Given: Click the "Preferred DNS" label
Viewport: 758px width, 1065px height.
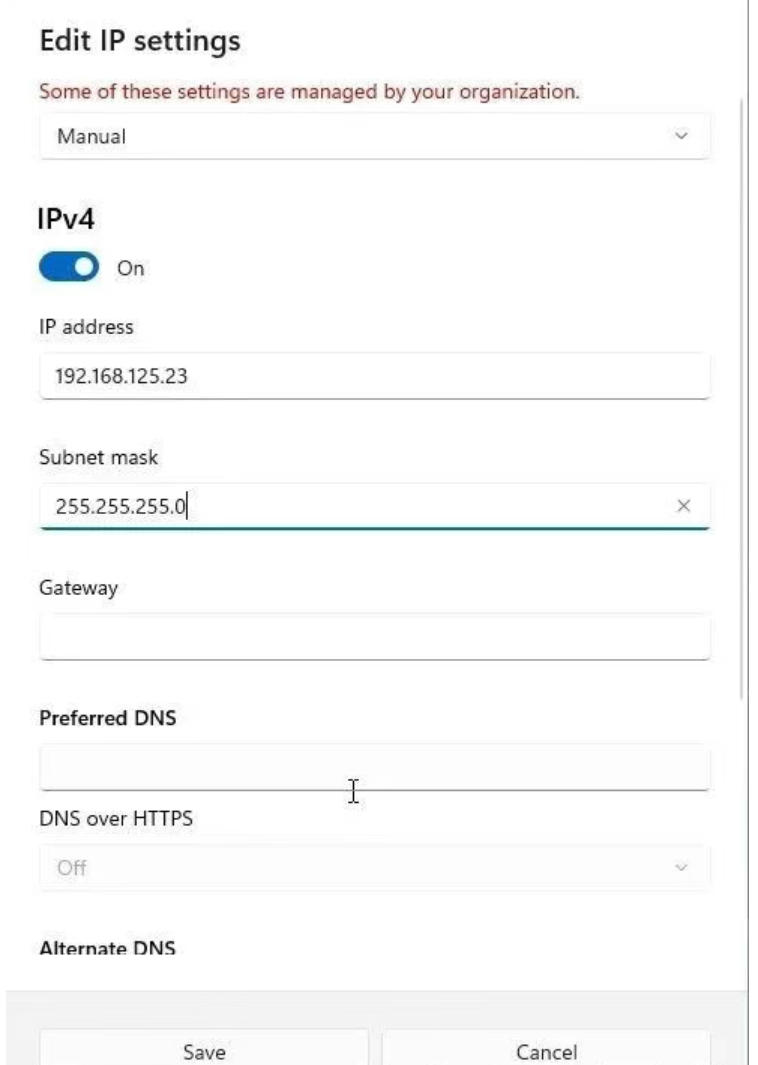Looking at the screenshot, I should (107, 718).
